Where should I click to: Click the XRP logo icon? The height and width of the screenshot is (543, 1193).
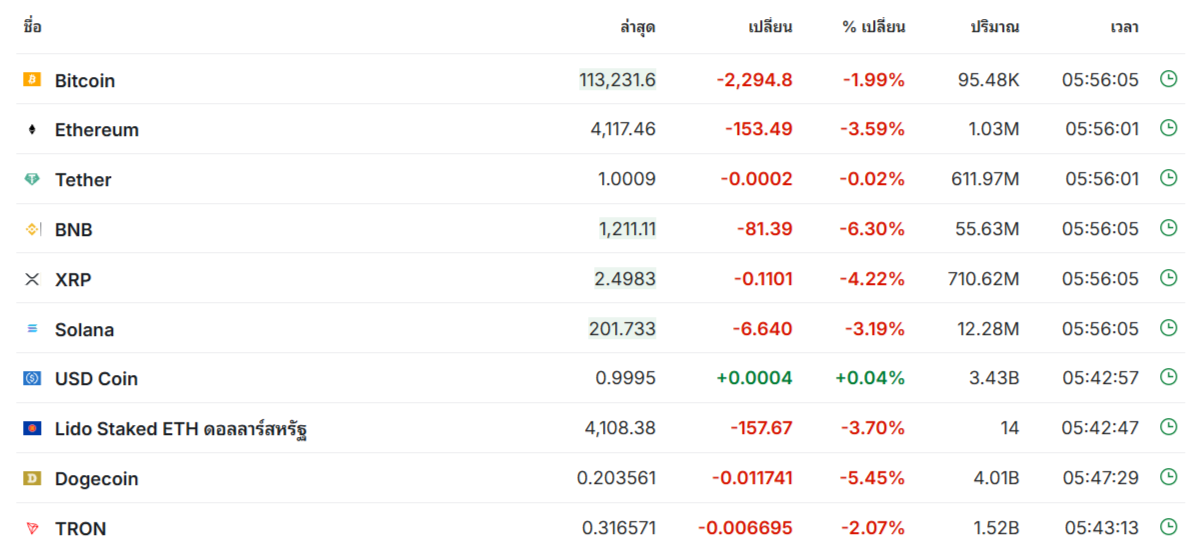32,280
